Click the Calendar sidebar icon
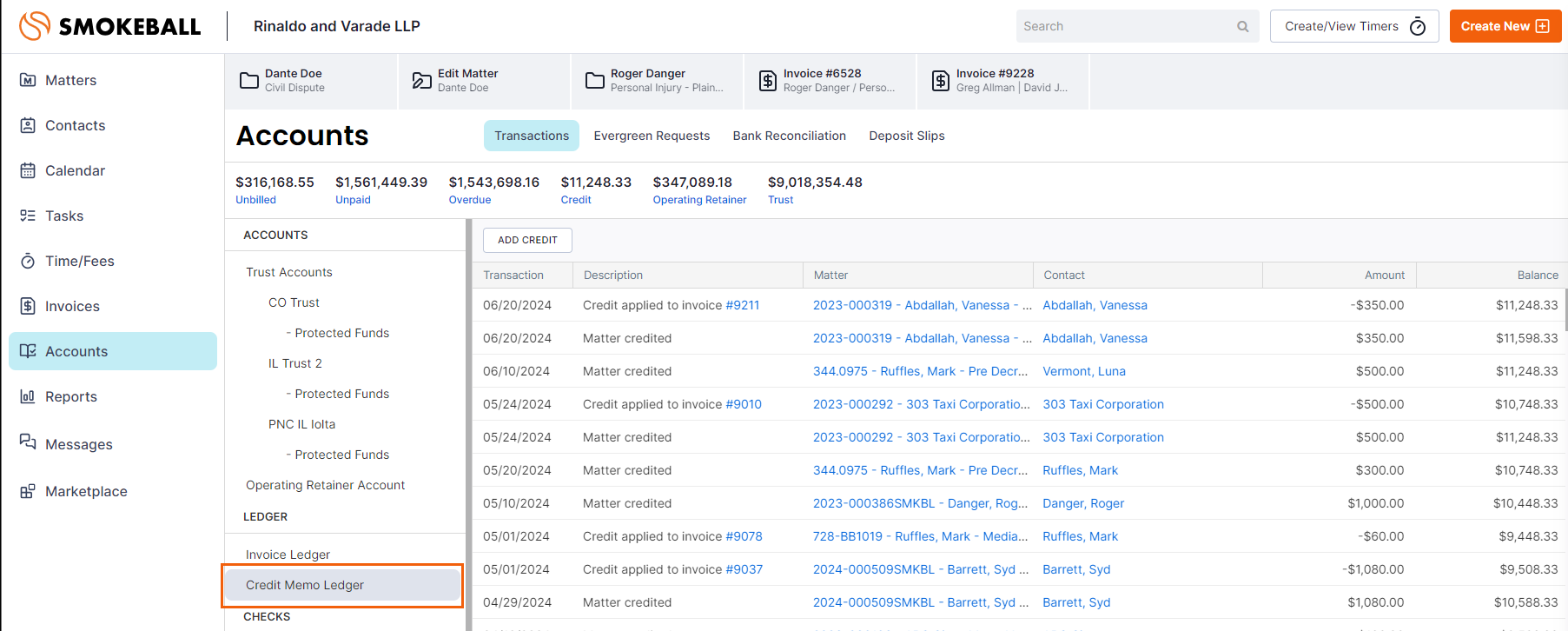The height and width of the screenshot is (631, 1568). (x=28, y=170)
